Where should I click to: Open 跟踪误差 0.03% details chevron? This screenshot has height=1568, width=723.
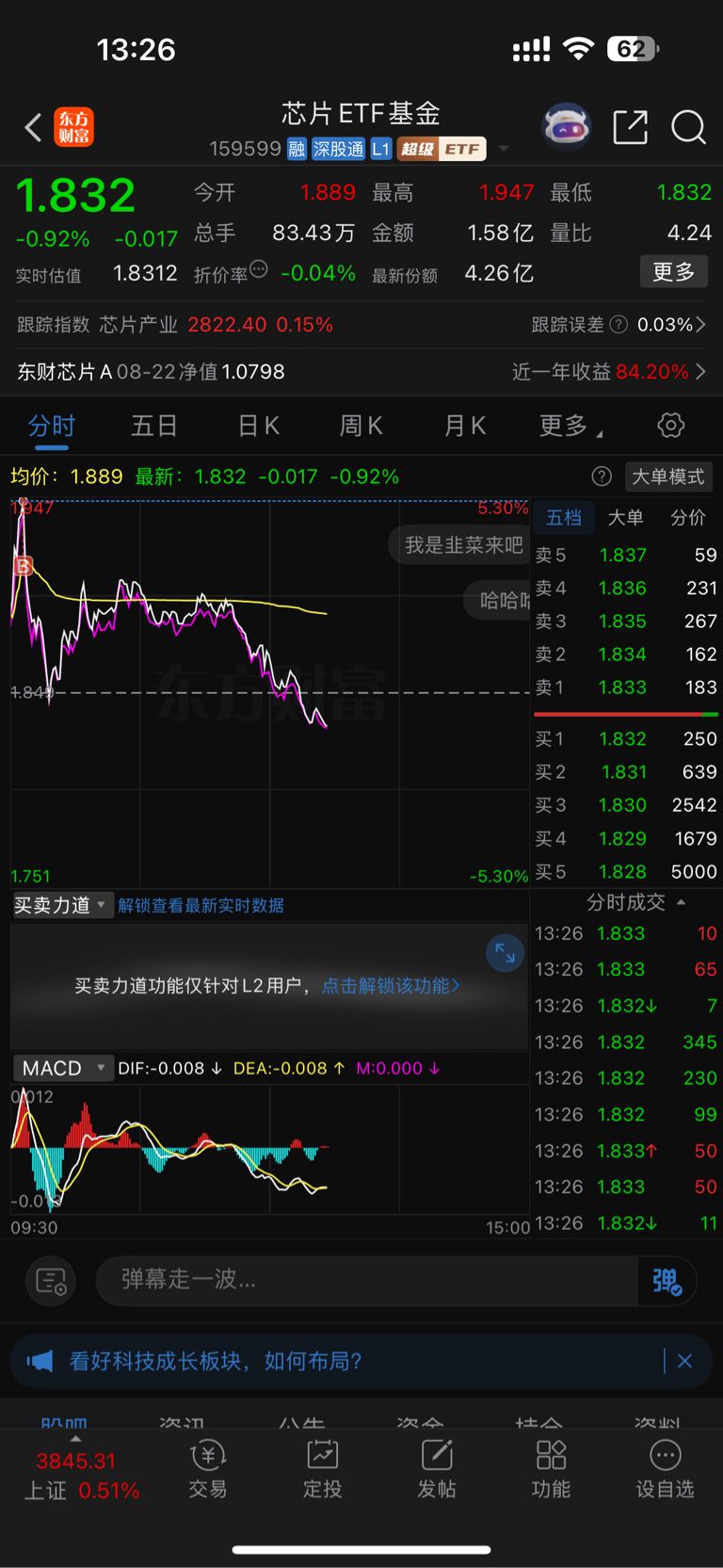700,325
